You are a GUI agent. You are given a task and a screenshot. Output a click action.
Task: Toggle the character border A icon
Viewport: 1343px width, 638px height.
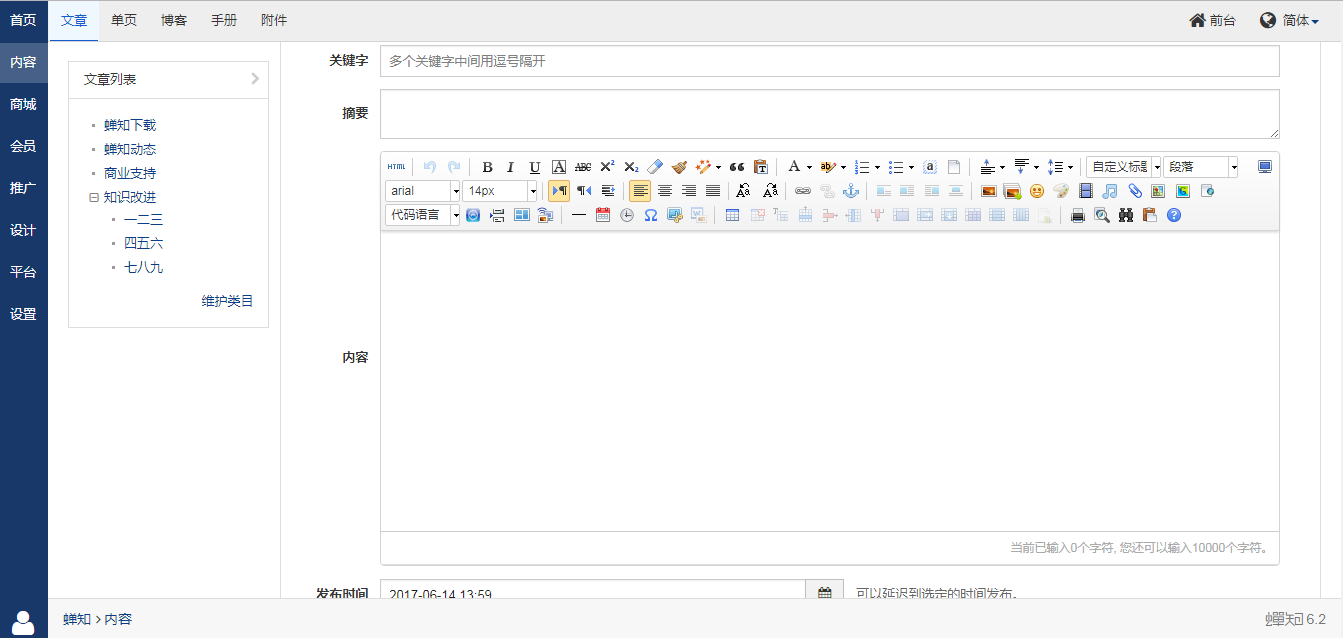559,167
